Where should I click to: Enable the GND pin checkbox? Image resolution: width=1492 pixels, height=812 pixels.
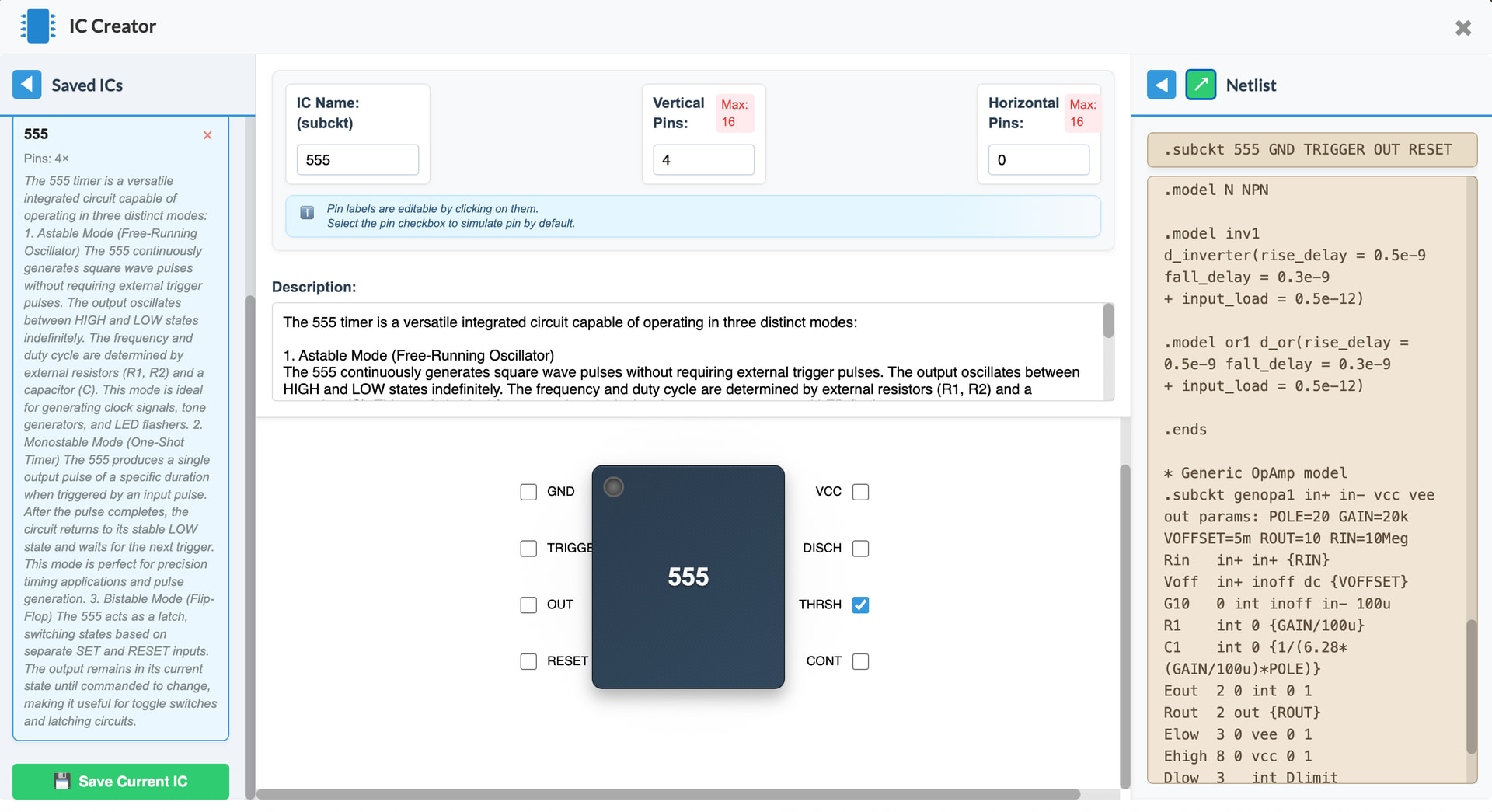[x=528, y=492]
